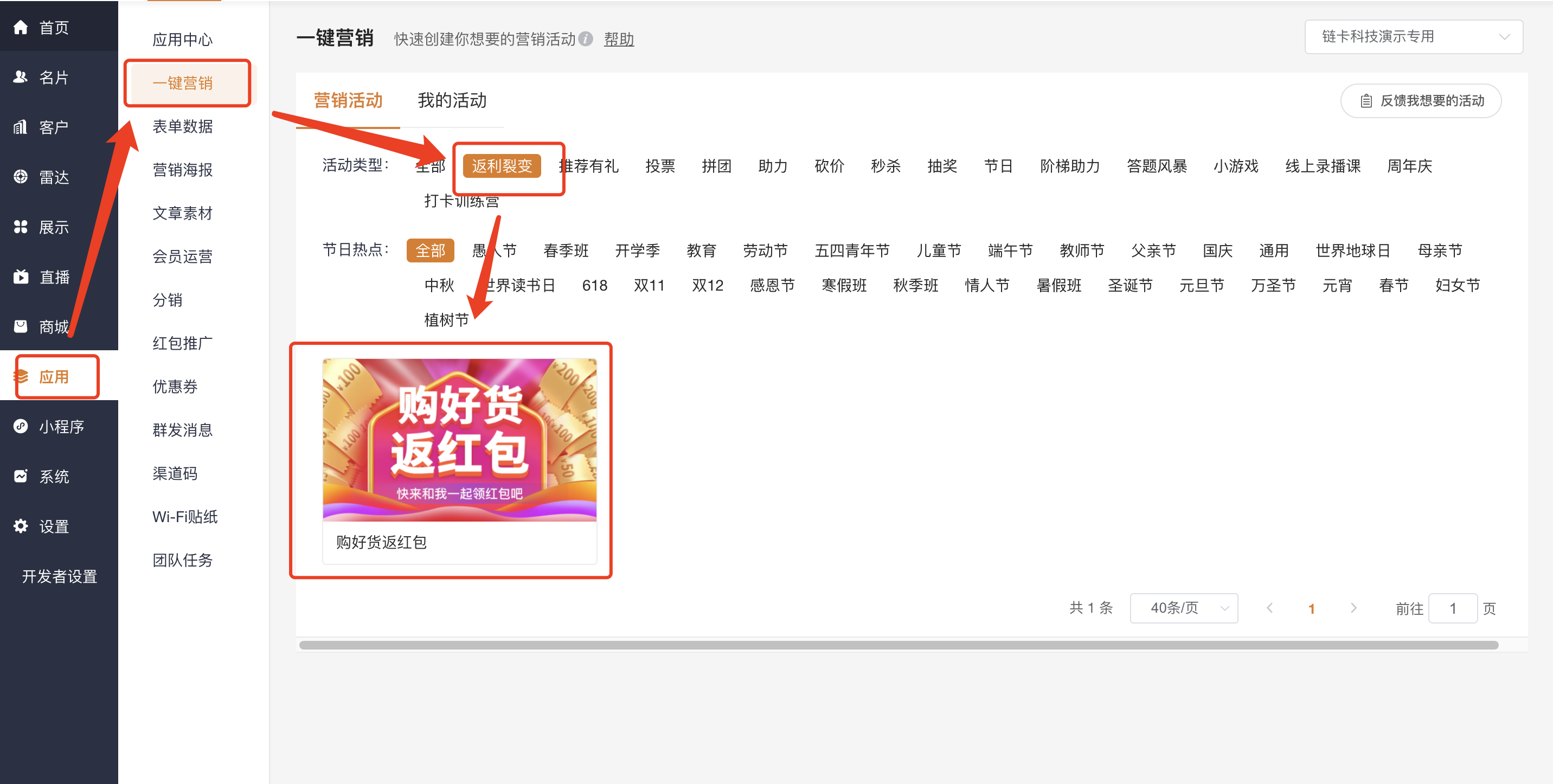Open 营销海报 in the submenu
Screen dimensions: 1553x784
[x=182, y=170]
